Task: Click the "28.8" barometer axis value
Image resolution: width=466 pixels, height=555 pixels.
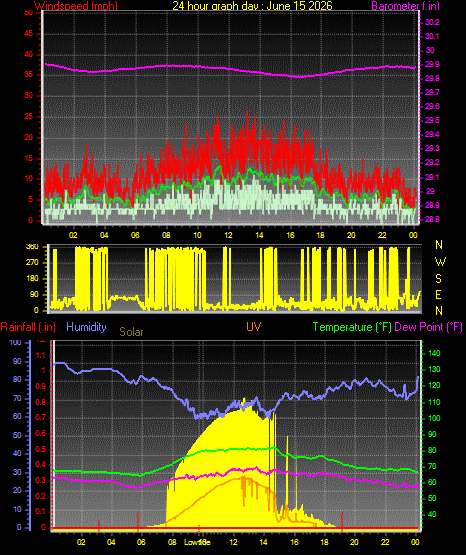Action: point(432,219)
